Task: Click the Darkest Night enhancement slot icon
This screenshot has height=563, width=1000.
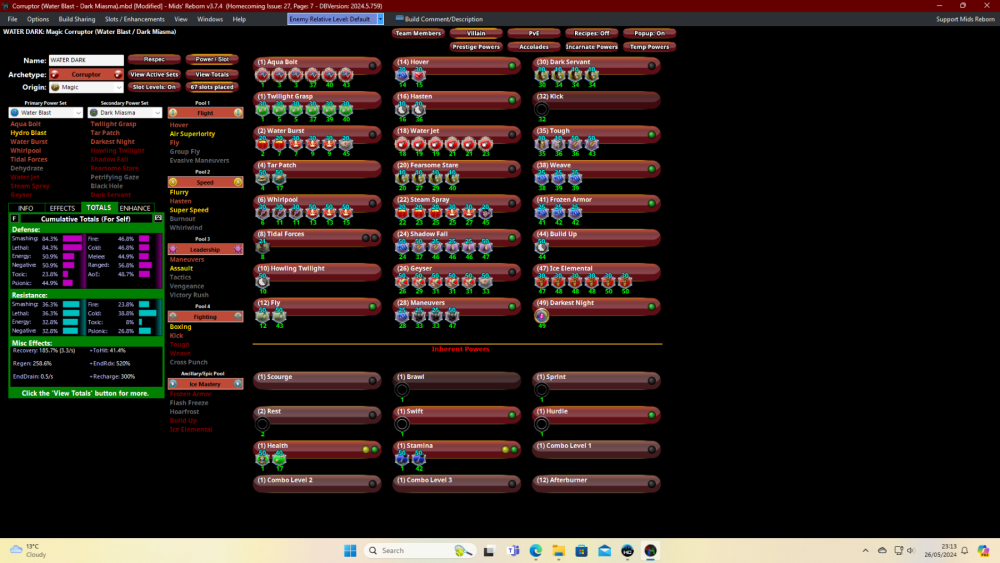Action: [x=542, y=314]
